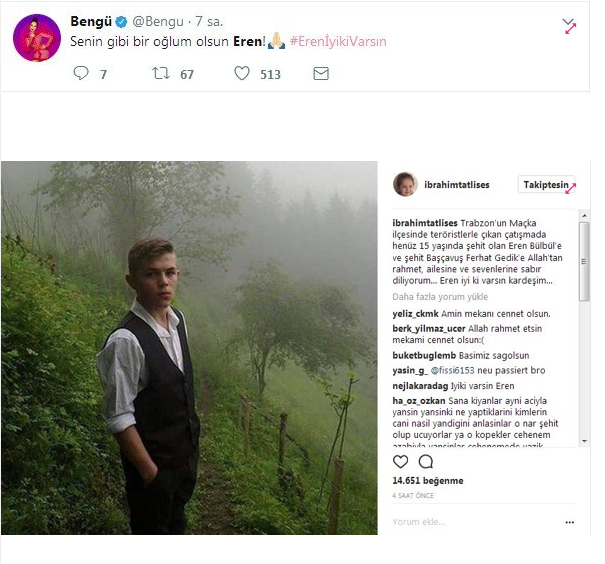Image resolution: width=605 pixels, height=564 pixels.
Task: Open ibrahimtatlises profile avatar
Action: (x=405, y=184)
